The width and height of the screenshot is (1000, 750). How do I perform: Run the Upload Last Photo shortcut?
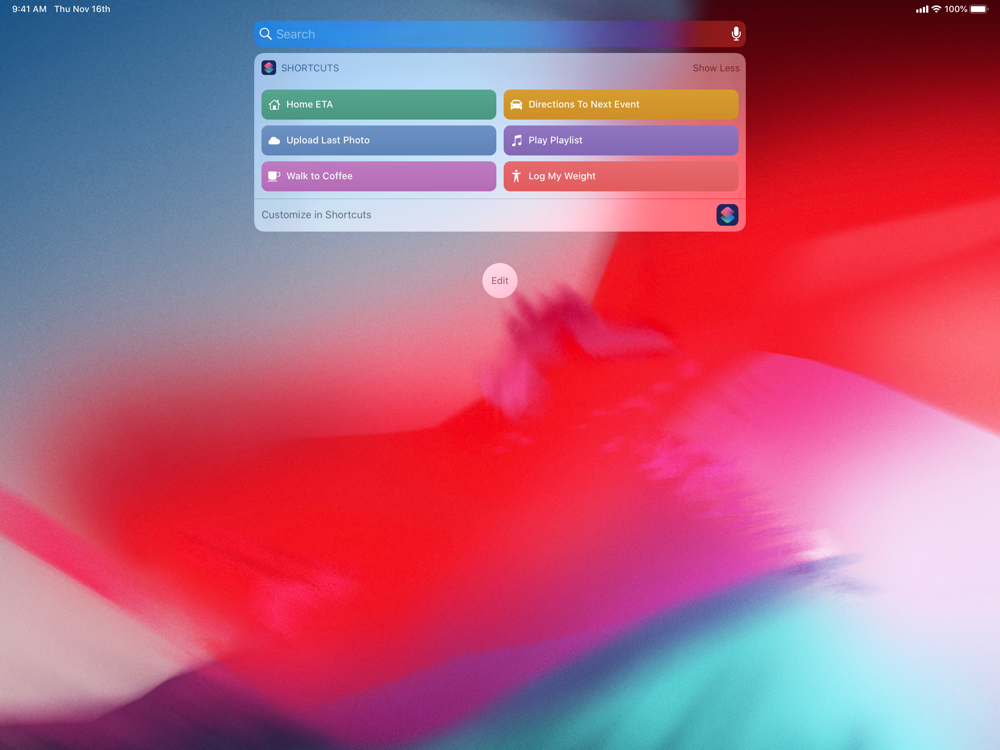[378, 140]
